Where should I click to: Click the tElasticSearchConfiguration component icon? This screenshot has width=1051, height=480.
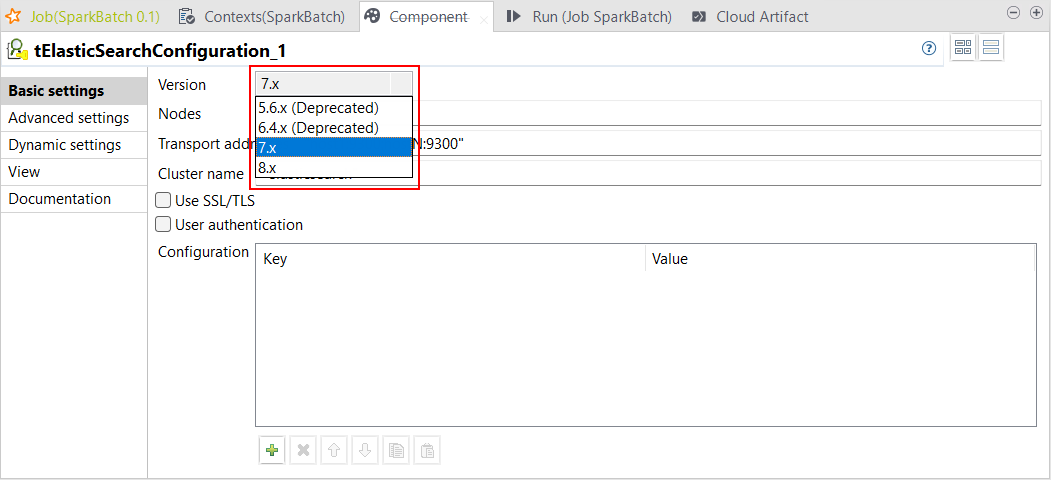(x=17, y=50)
